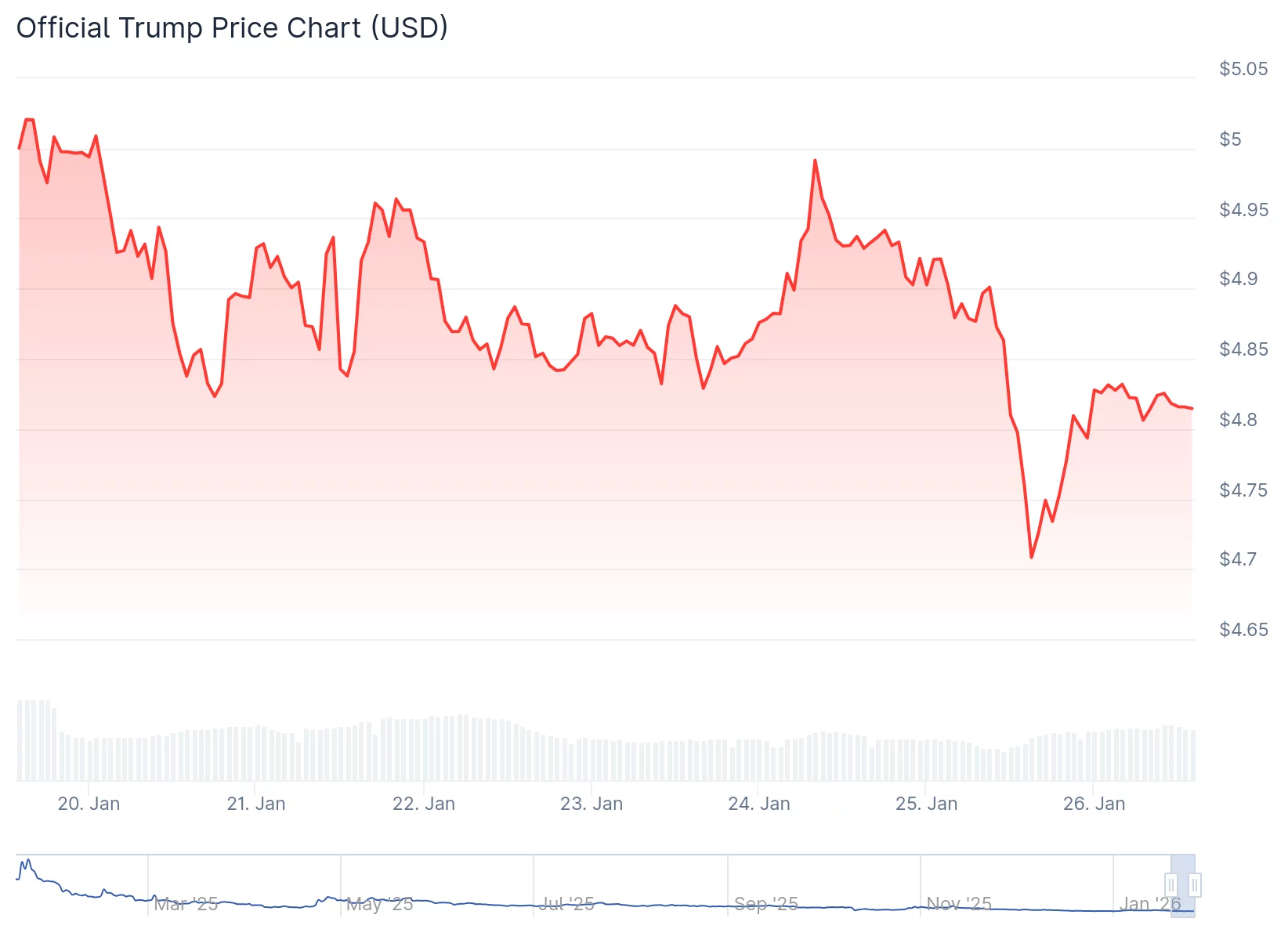Click the Jul '25 label in the navigator
Viewport: 1288px width, 940px height.
click(568, 903)
